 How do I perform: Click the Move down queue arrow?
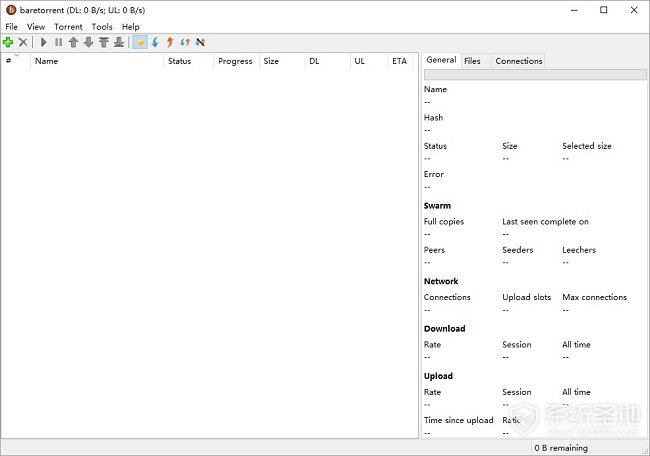(88, 42)
